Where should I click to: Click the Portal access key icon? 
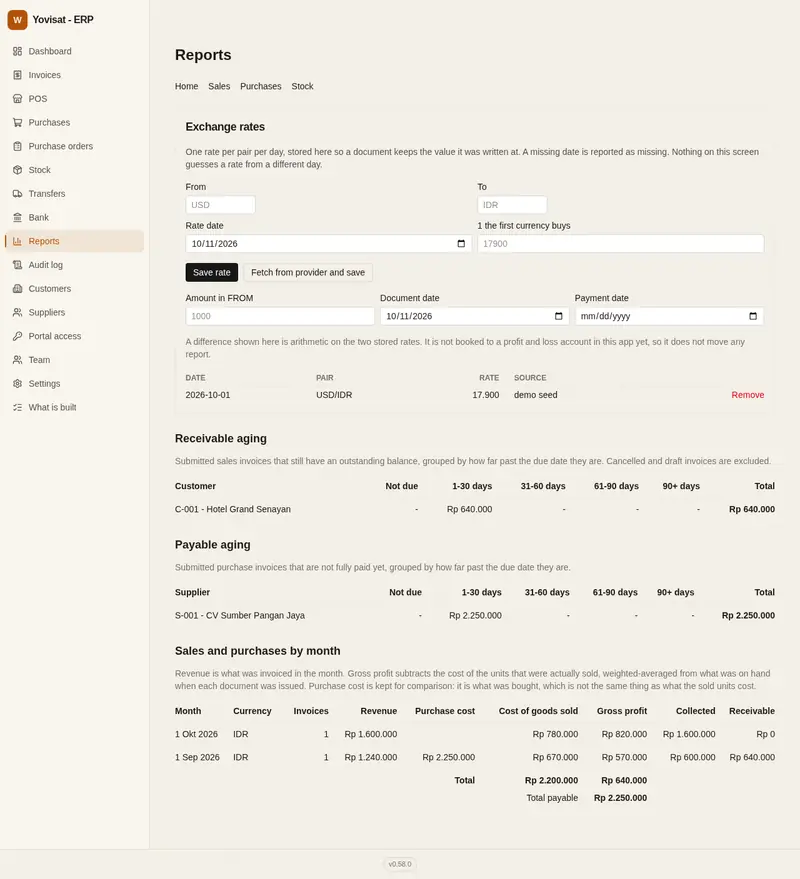pos(17,336)
